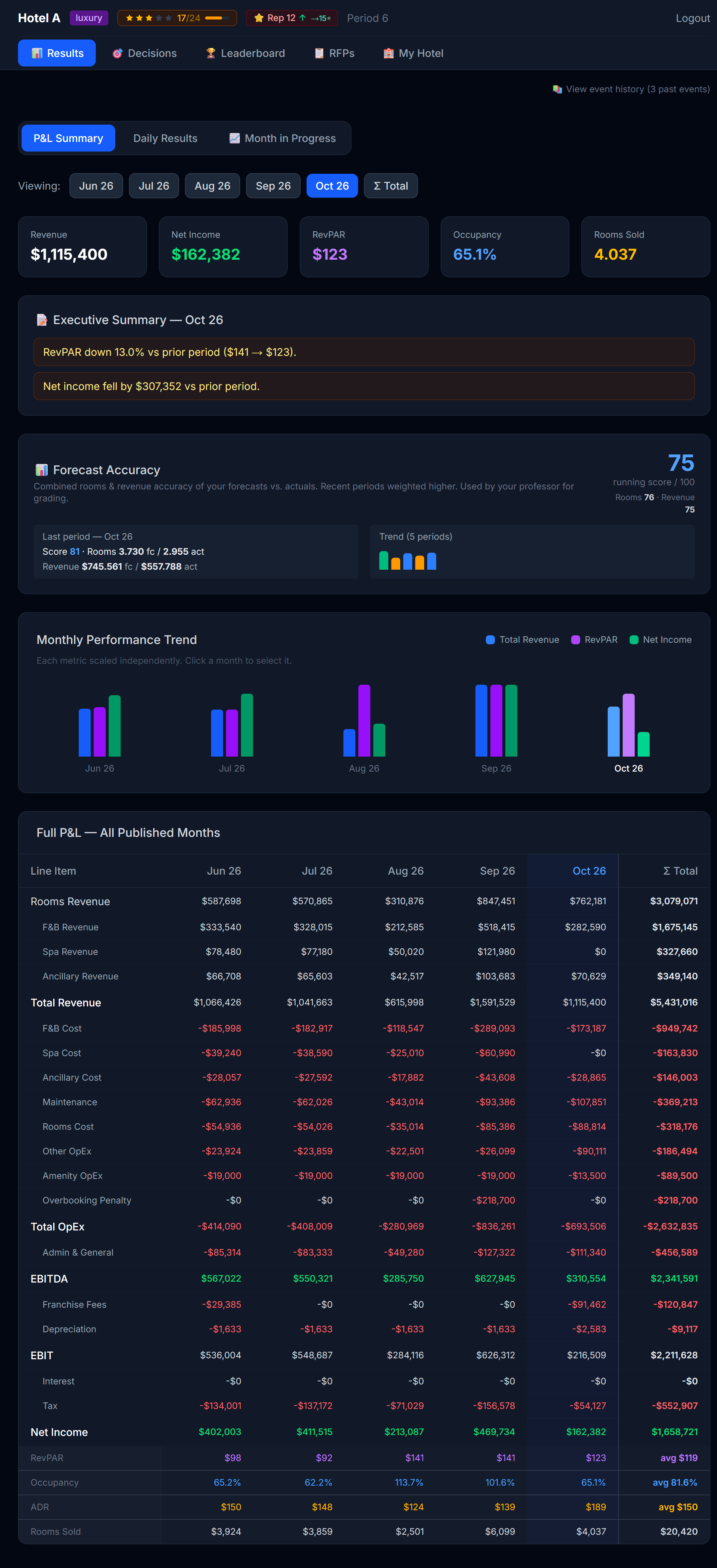Click the RevPAR legend swatch
Image resolution: width=717 pixels, height=1568 pixels.
[x=575, y=640]
